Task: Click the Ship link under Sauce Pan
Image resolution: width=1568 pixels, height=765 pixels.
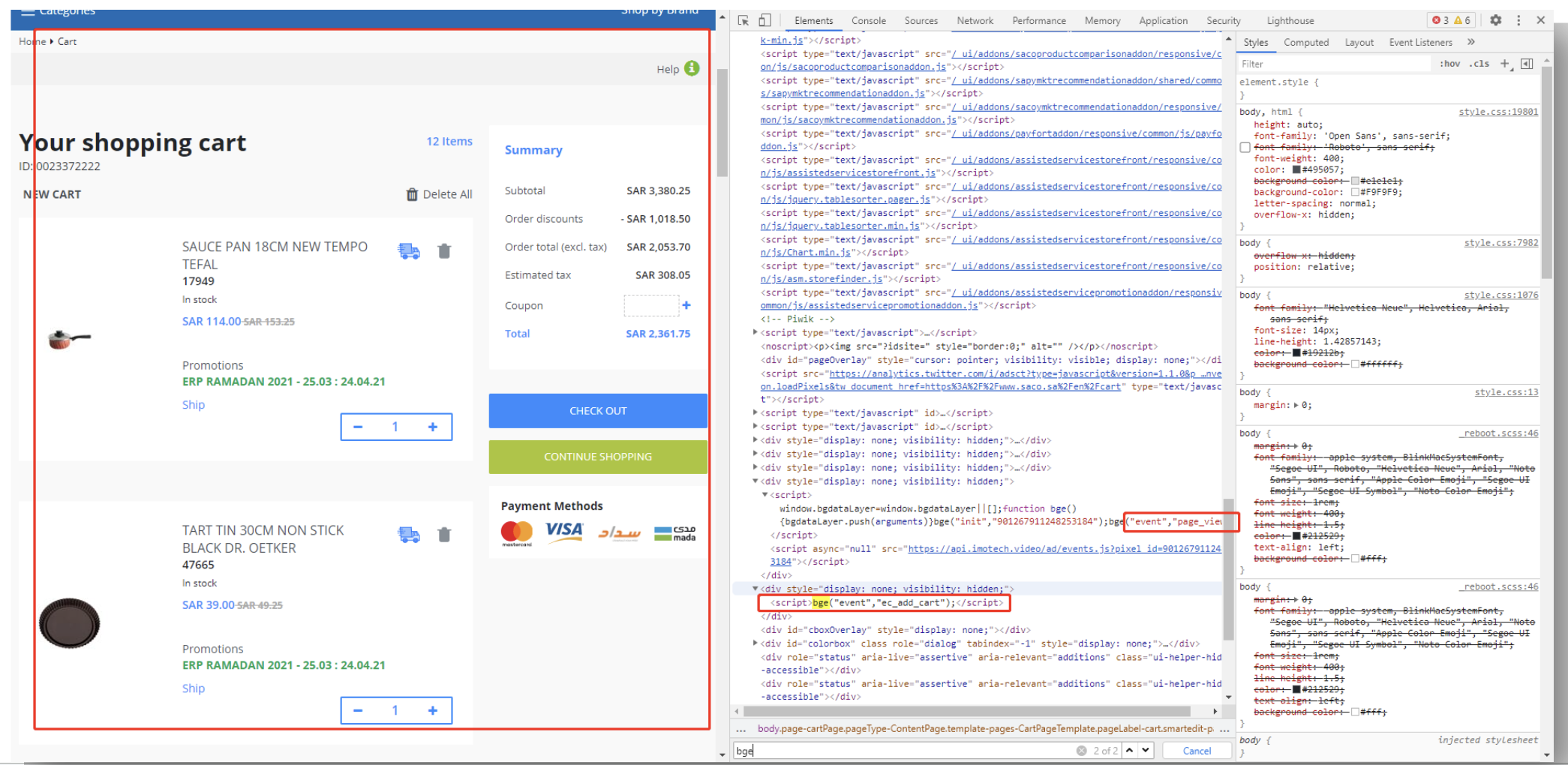Action: pos(194,404)
